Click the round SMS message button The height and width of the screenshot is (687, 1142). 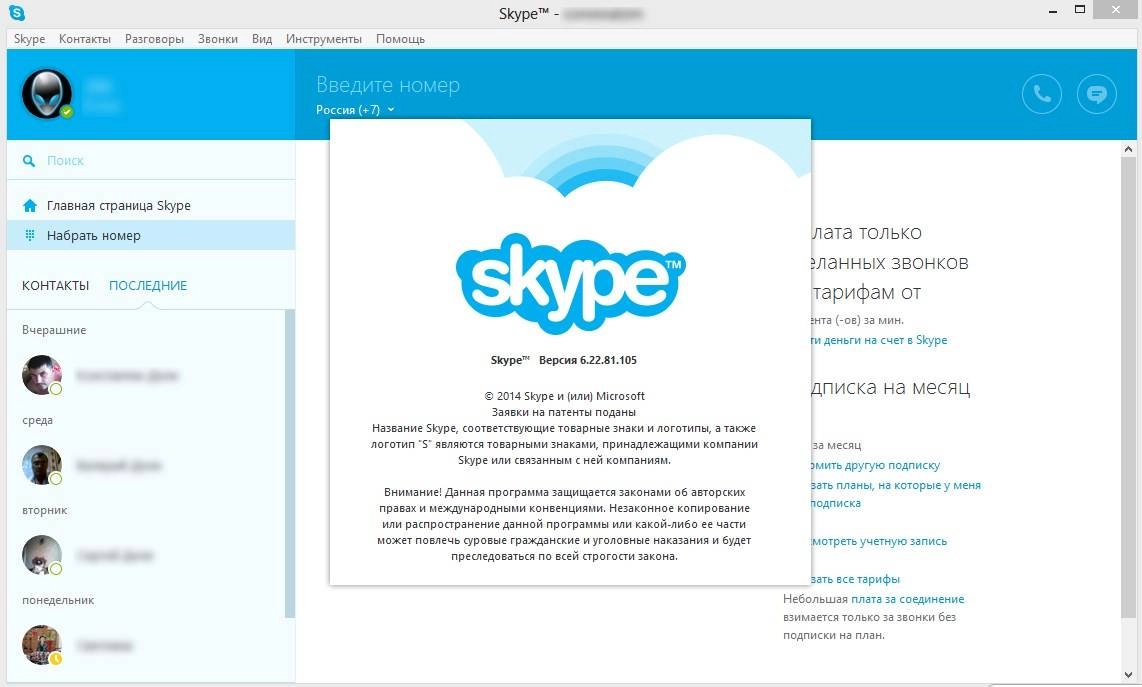pyautogui.click(x=1097, y=94)
